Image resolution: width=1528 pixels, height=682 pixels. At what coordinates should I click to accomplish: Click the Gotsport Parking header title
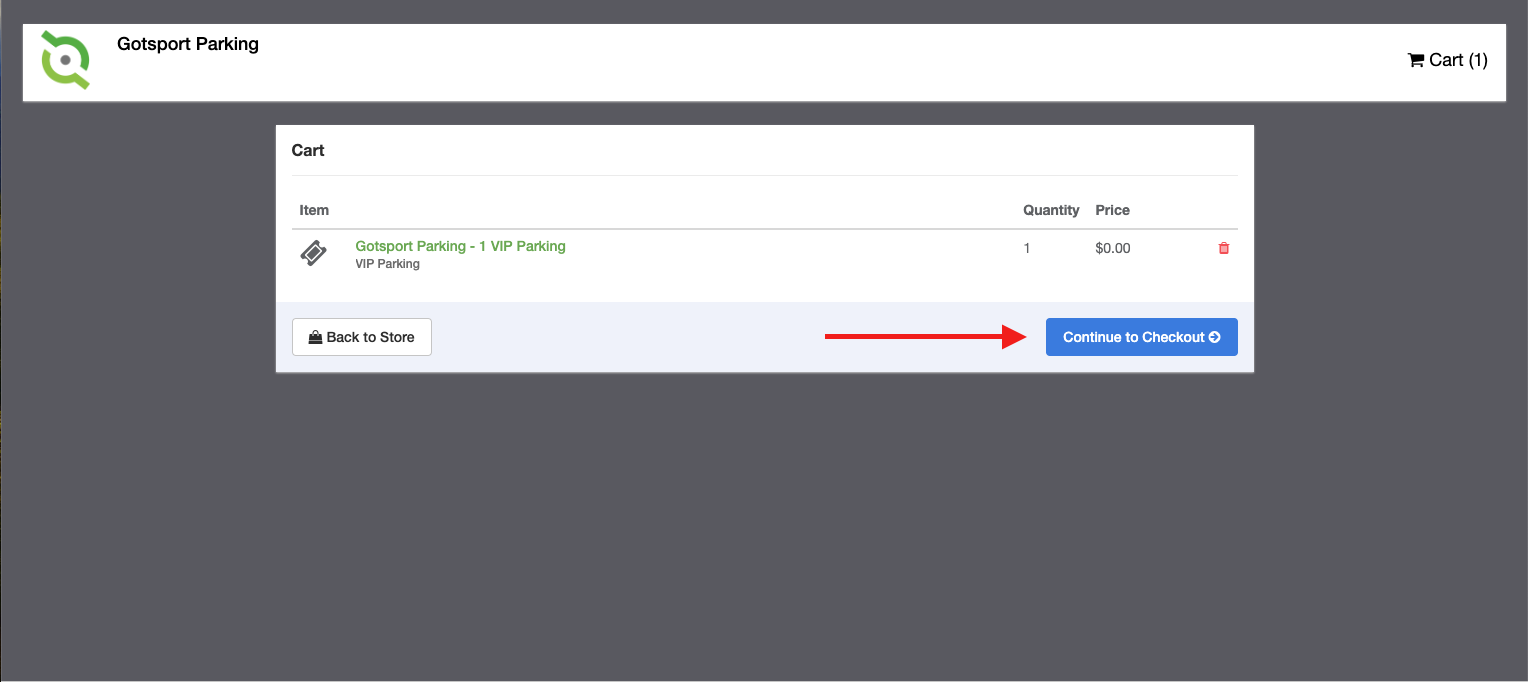[188, 44]
